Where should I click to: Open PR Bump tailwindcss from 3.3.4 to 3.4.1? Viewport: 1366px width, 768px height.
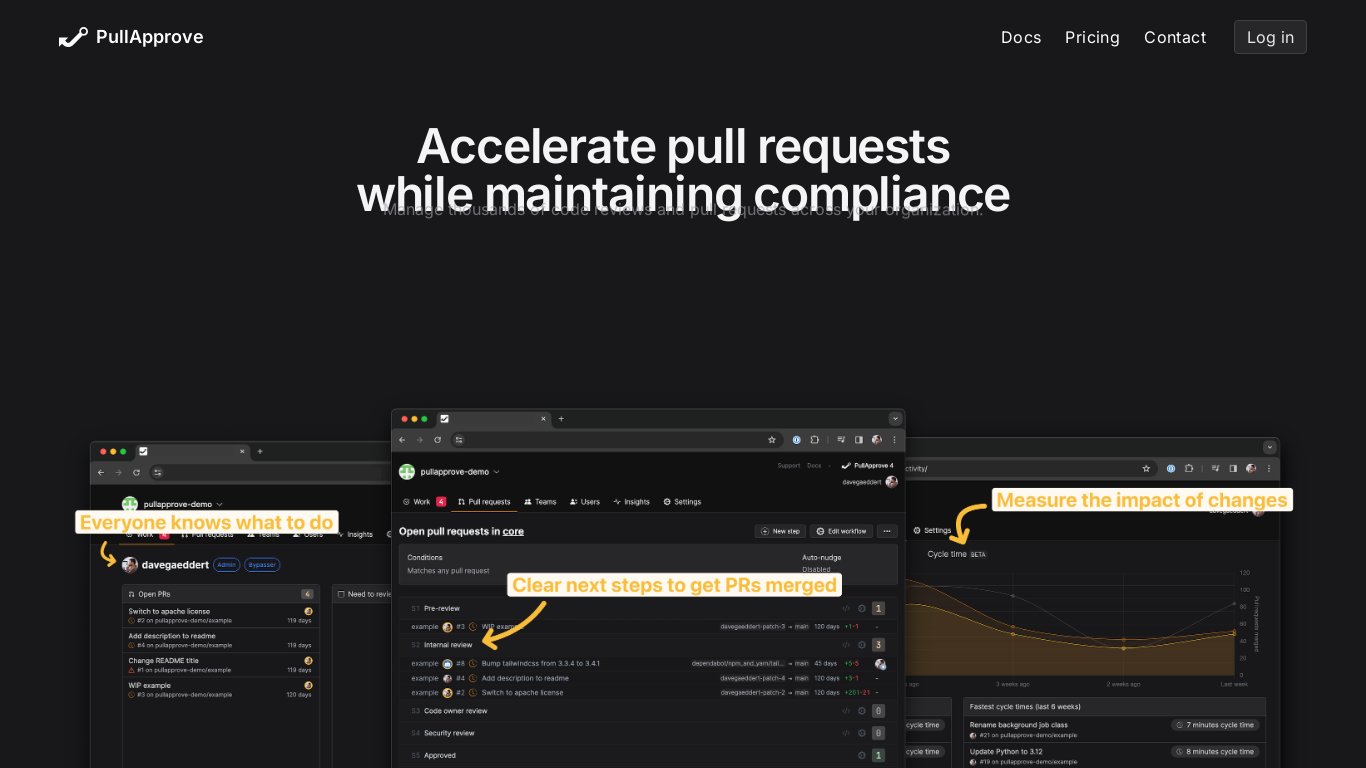tap(541, 663)
